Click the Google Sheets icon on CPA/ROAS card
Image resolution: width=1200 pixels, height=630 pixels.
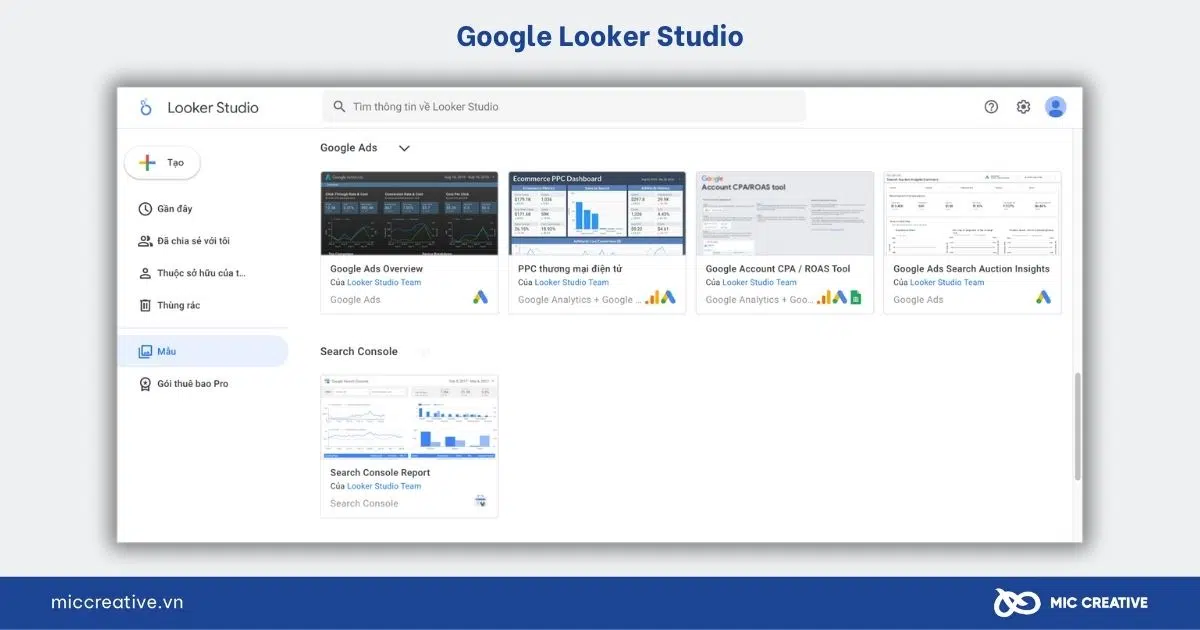pyautogui.click(x=855, y=297)
